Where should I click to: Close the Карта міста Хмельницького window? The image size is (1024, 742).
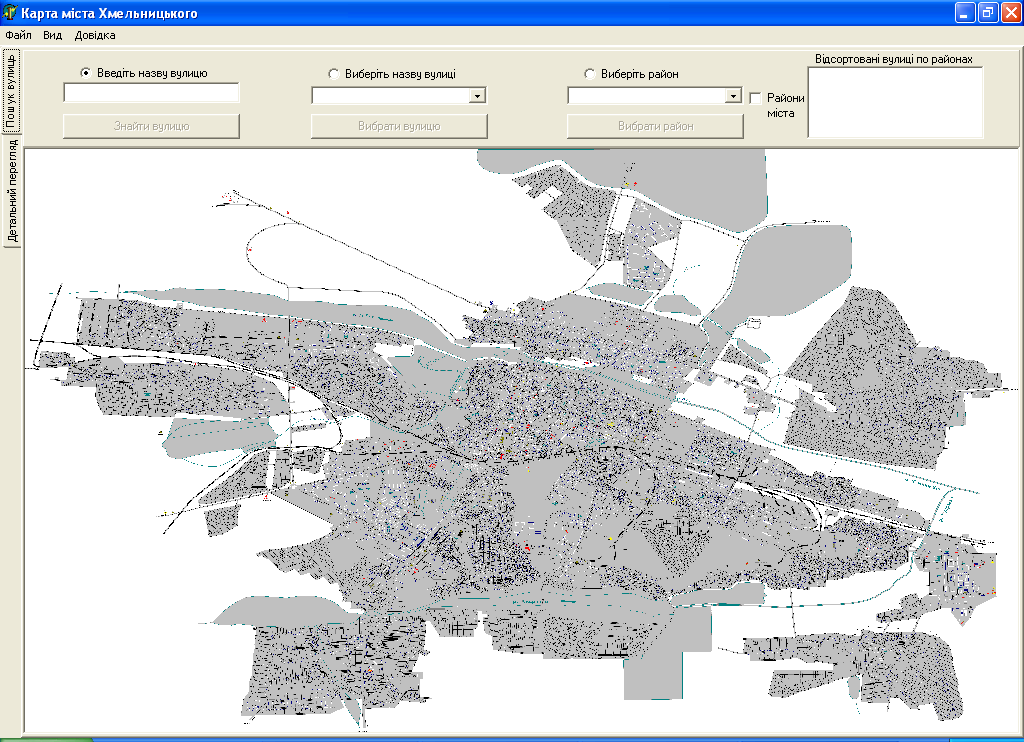pyautogui.click(x=1011, y=13)
